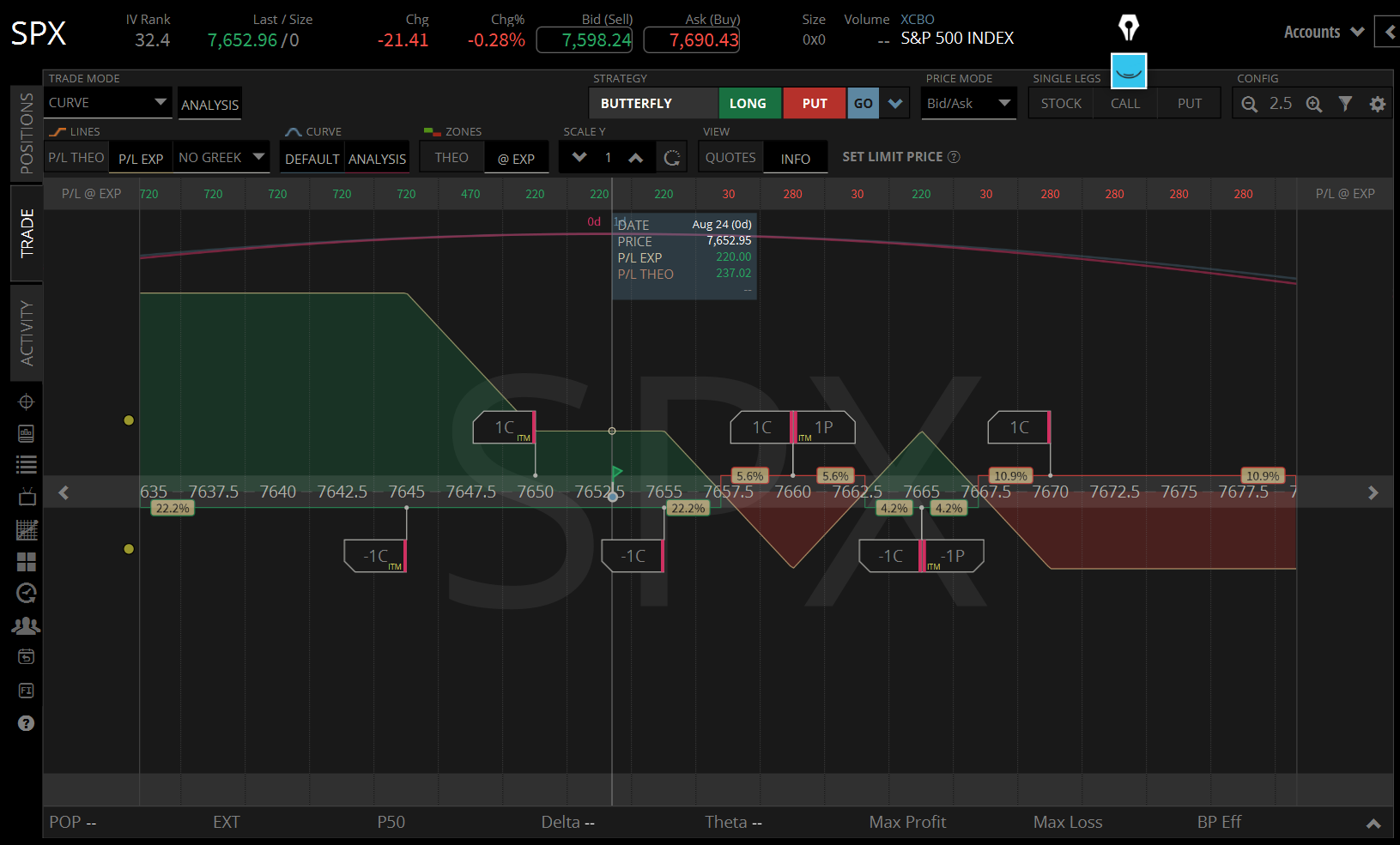Open the FI icon in sidebar
This screenshot has width=1400, height=845.
point(26,691)
